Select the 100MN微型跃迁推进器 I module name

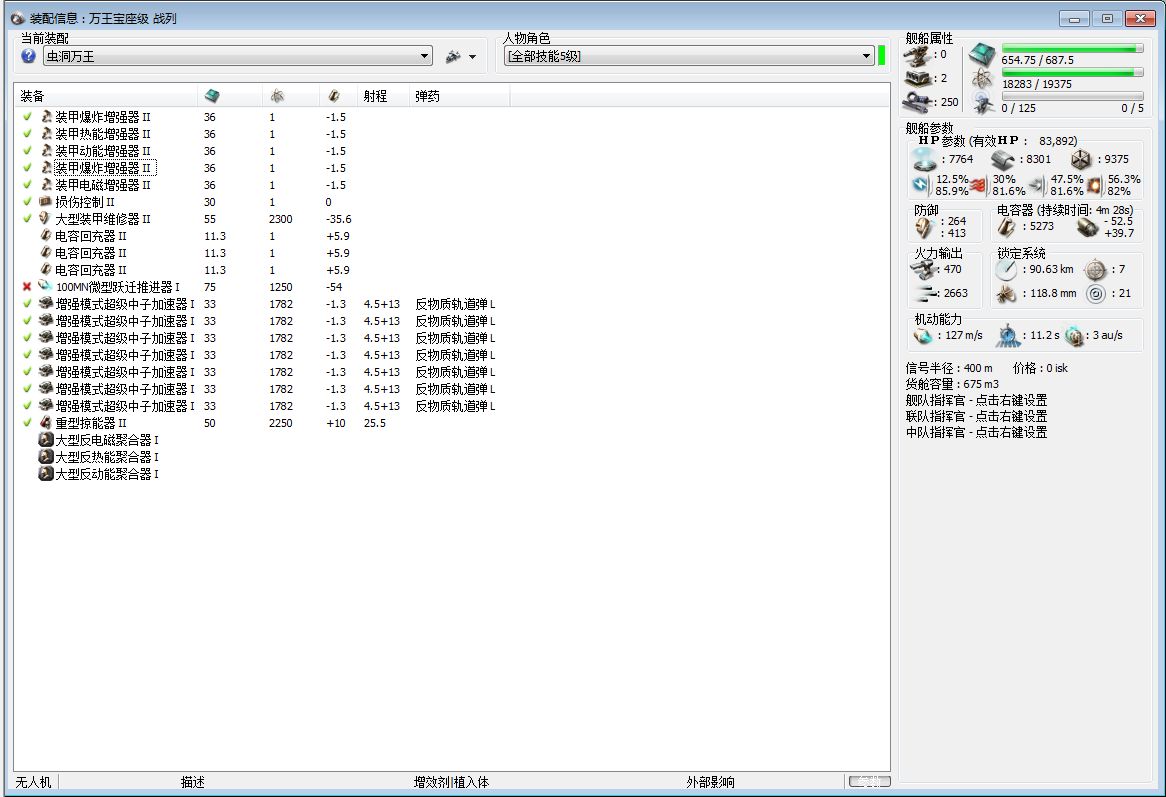pos(117,287)
